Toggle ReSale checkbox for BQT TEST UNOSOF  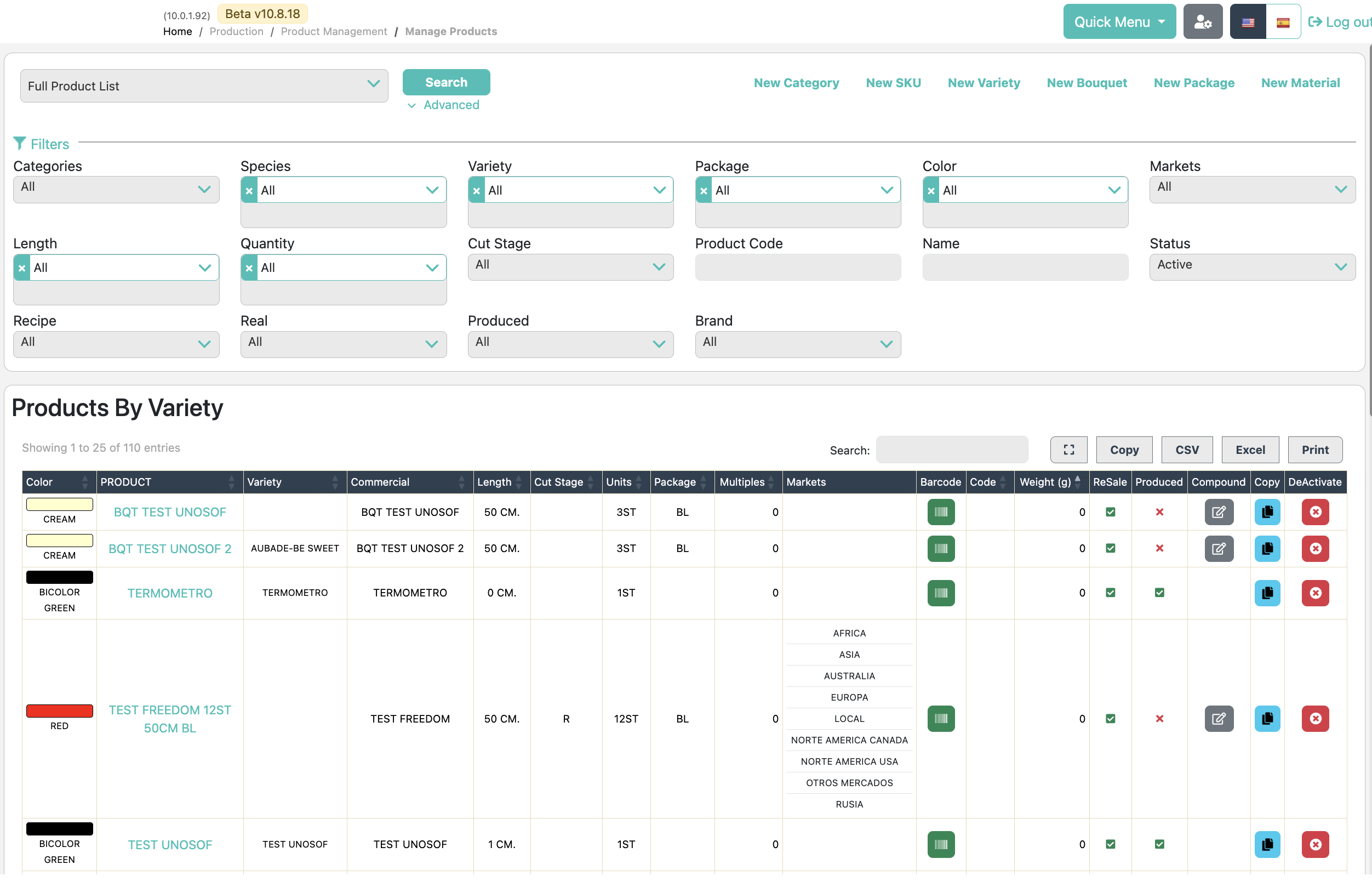(x=1110, y=511)
